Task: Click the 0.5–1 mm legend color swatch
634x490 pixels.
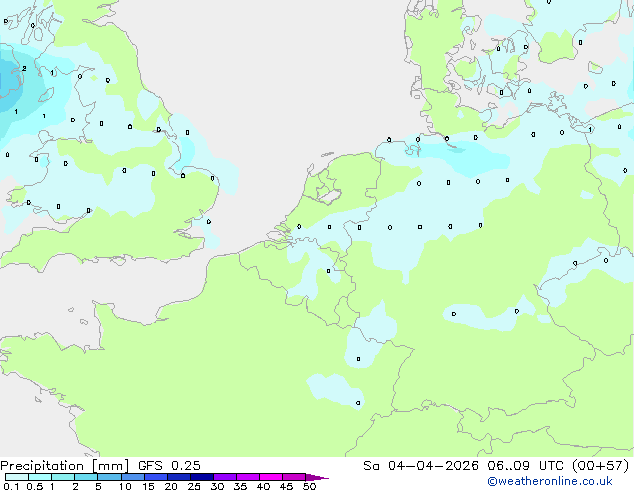Action: tap(40, 477)
